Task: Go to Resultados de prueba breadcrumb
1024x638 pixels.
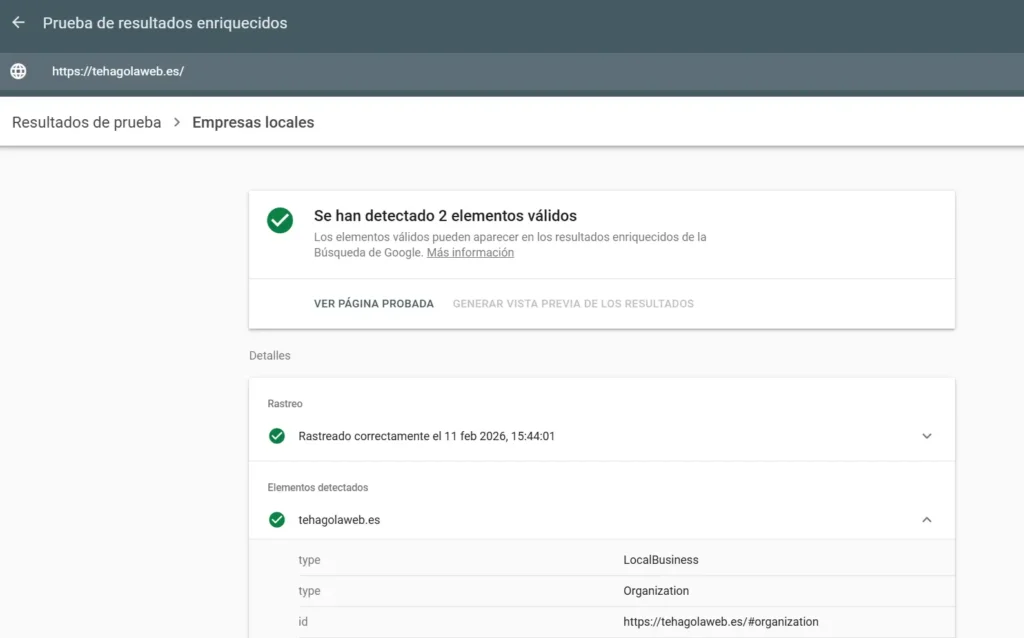Action: pyautogui.click(x=86, y=123)
